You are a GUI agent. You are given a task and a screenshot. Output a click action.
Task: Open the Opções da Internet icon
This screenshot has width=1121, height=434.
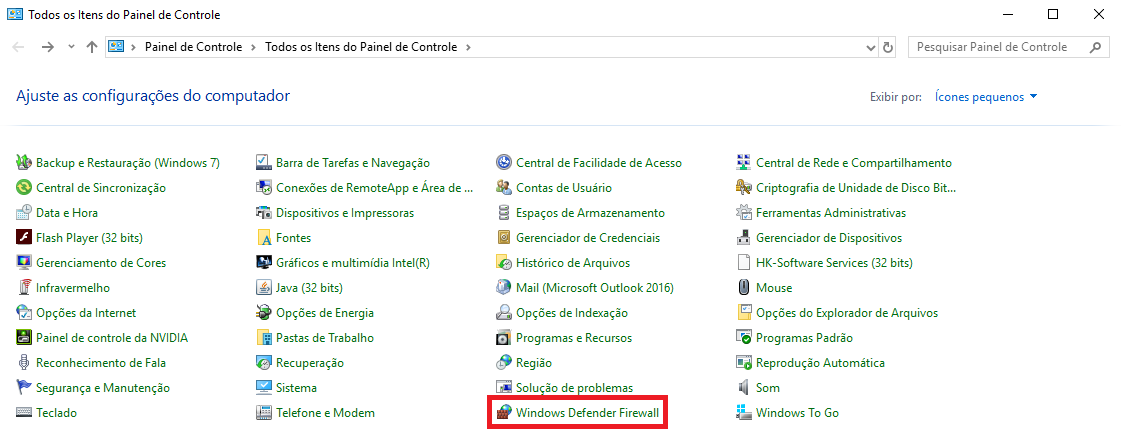[x=24, y=313]
